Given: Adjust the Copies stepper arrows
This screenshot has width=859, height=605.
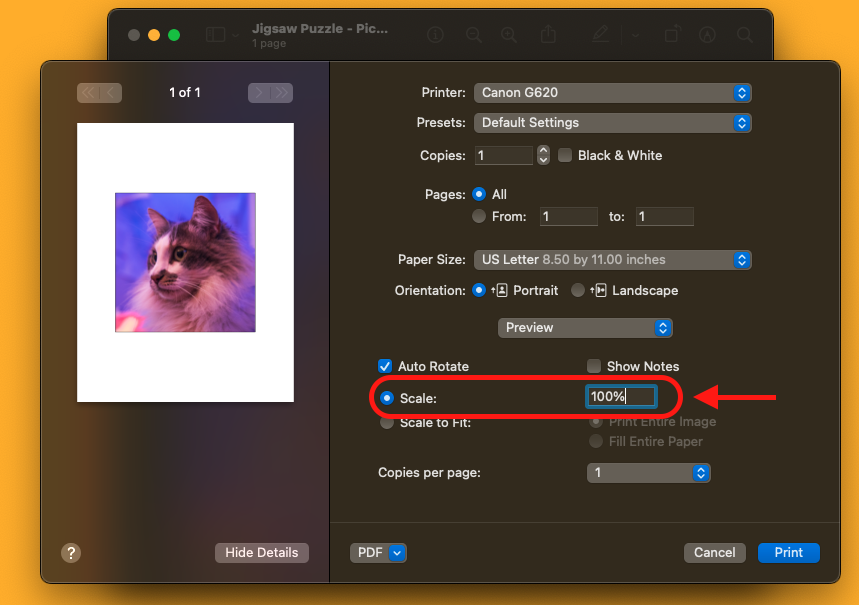Looking at the screenshot, I should pyautogui.click(x=543, y=155).
